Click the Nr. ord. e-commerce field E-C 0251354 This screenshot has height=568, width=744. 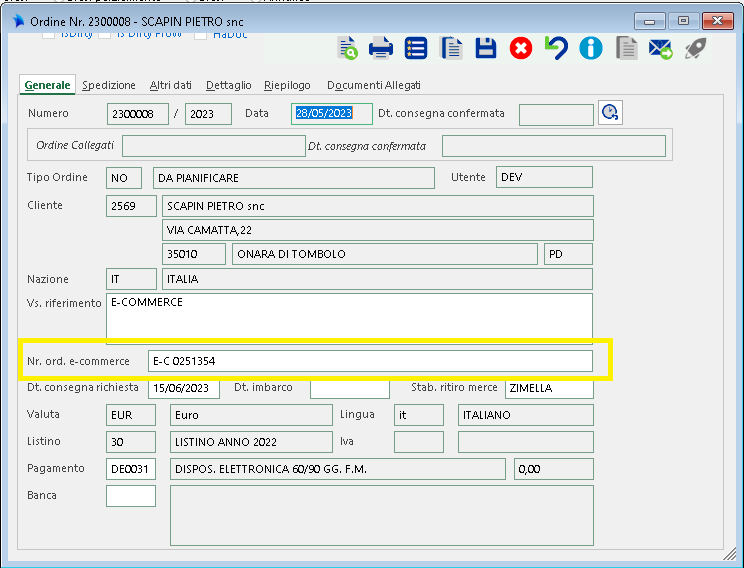[370, 361]
